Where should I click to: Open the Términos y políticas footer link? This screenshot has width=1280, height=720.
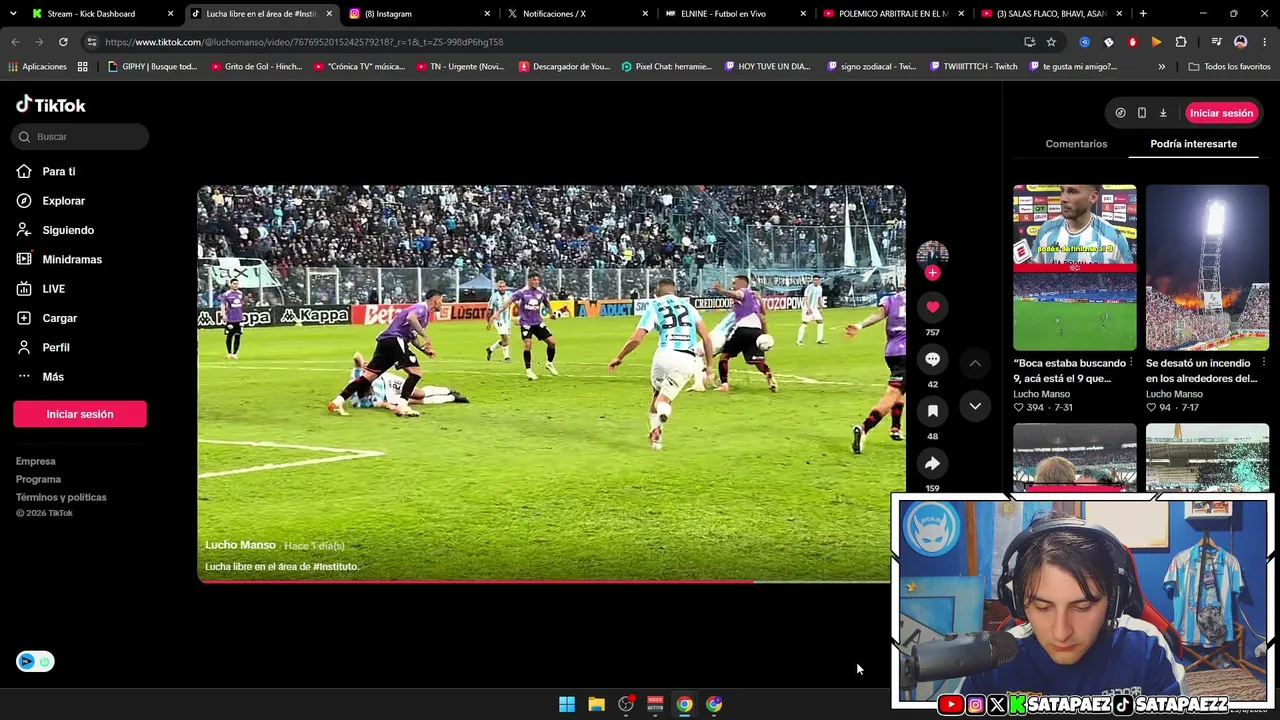pyautogui.click(x=61, y=497)
